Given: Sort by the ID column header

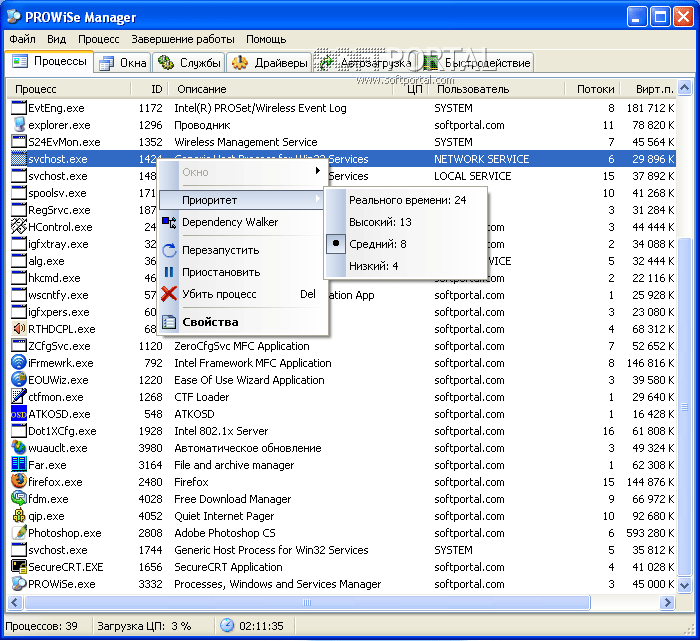Looking at the screenshot, I should click(x=149, y=89).
